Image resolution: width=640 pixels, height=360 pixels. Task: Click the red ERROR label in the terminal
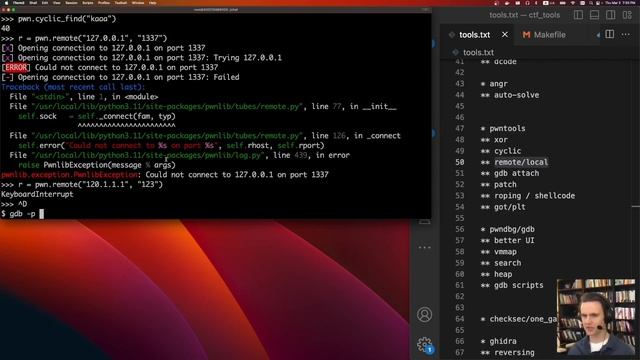(x=16, y=67)
